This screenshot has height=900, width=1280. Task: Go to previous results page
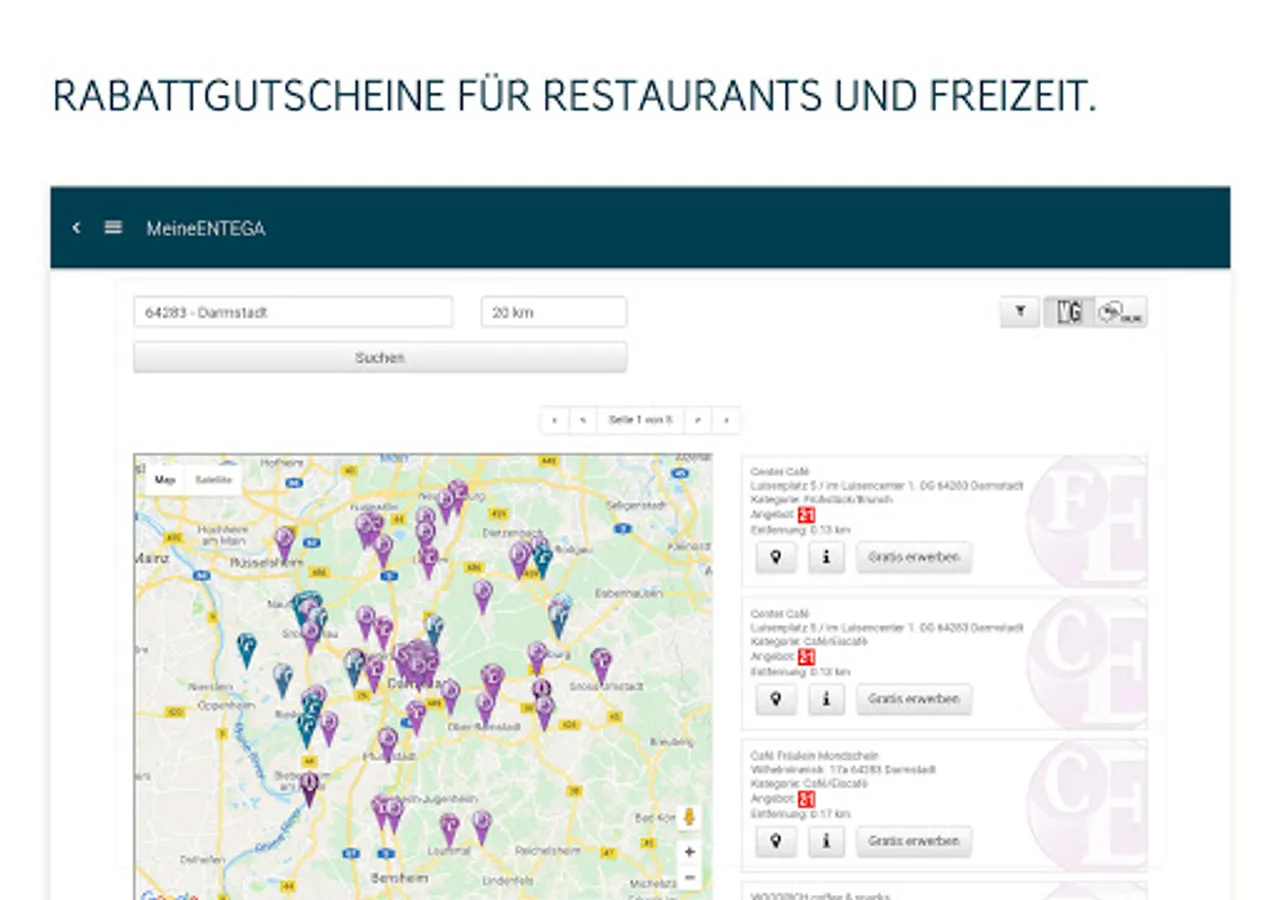pyautogui.click(x=582, y=420)
